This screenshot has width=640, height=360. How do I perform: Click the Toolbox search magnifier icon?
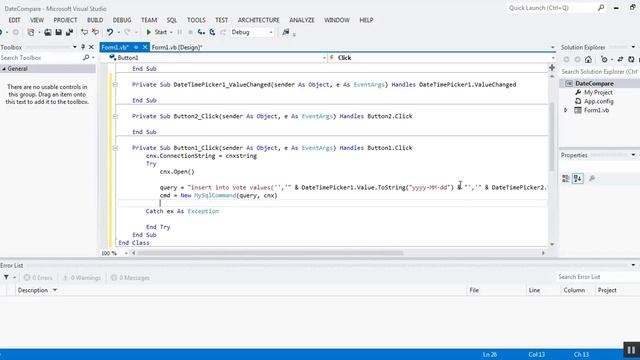point(86,58)
